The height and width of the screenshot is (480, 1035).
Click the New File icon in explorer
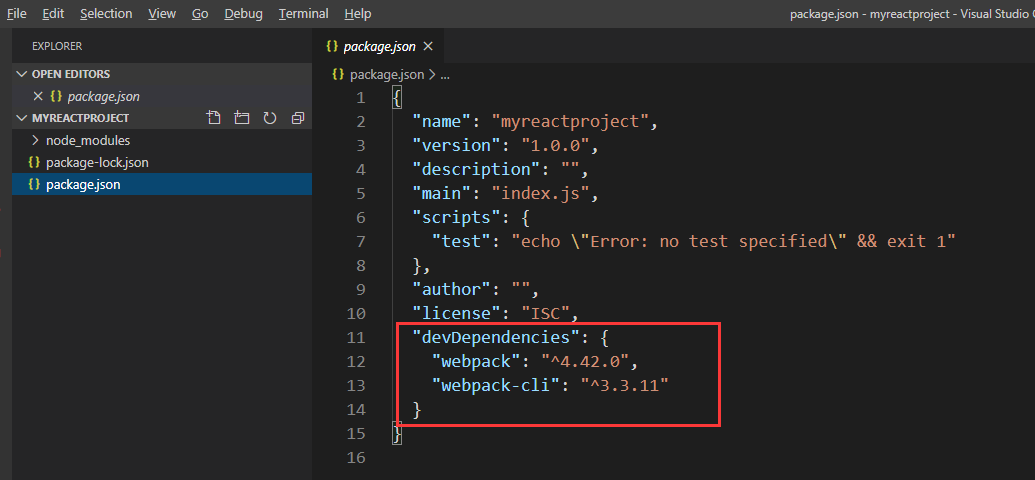point(213,118)
